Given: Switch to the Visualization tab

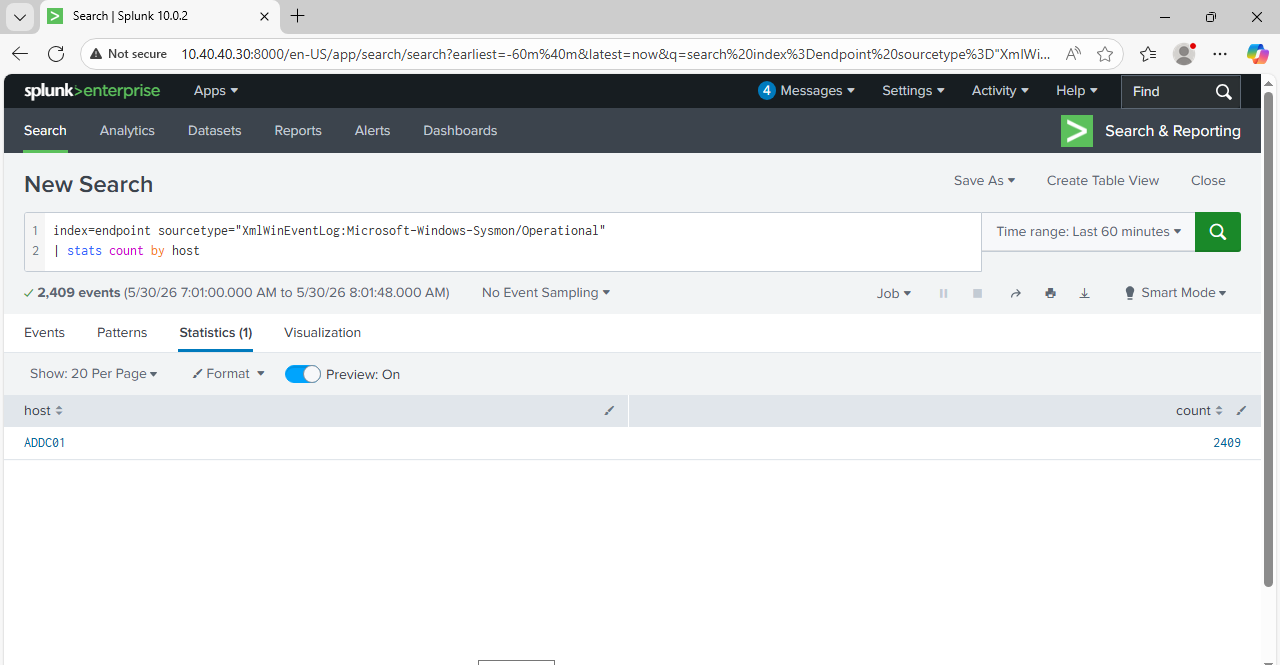Looking at the screenshot, I should click(322, 333).
